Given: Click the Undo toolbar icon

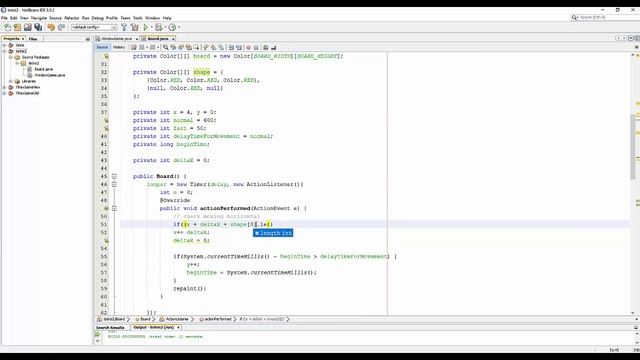Looking at the screenshot, I should coord(51,27).
